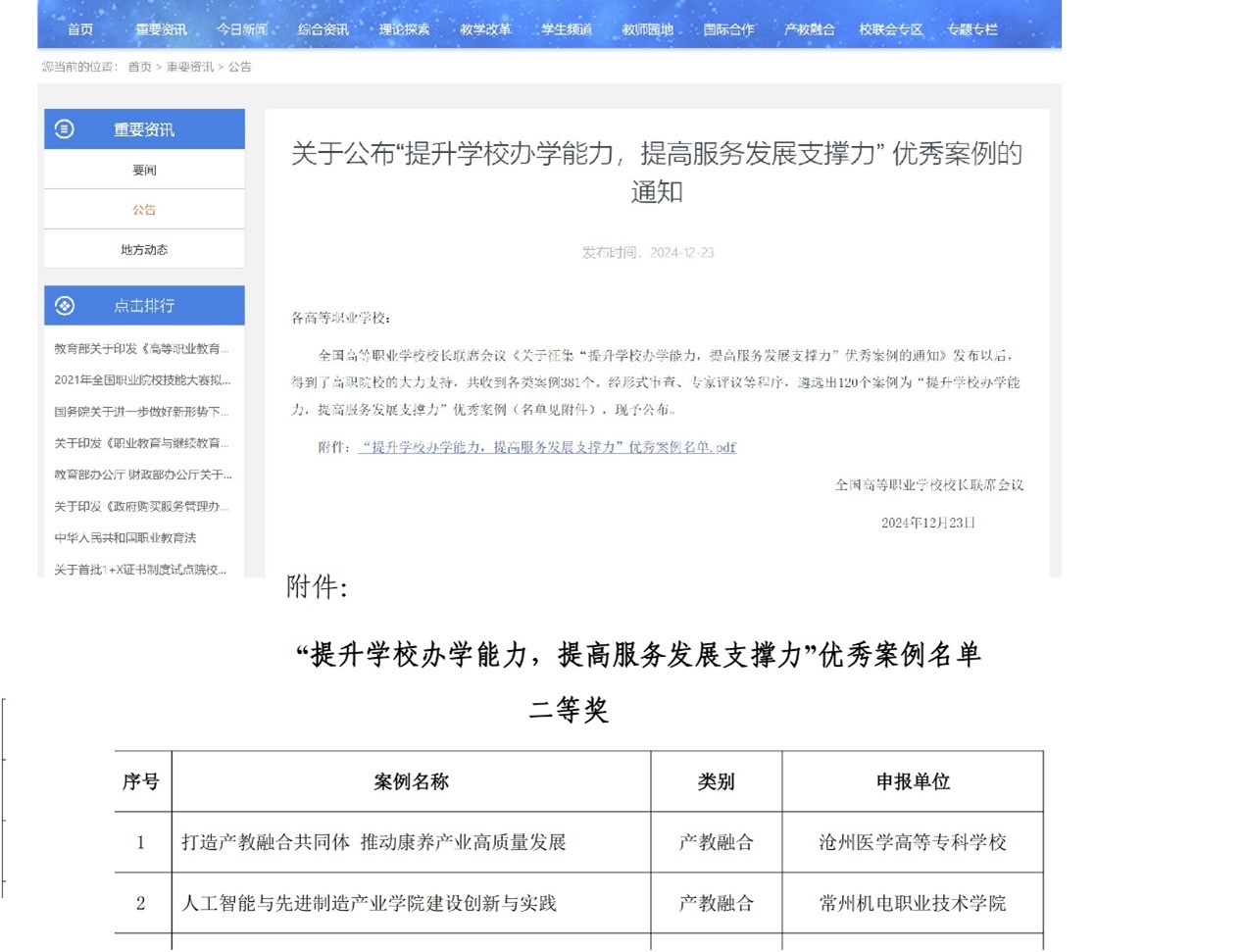Click the breadcrumb link 重要资讯
Image resolution: width=1244 pixels, height=952 pixels.
(189, 67)
